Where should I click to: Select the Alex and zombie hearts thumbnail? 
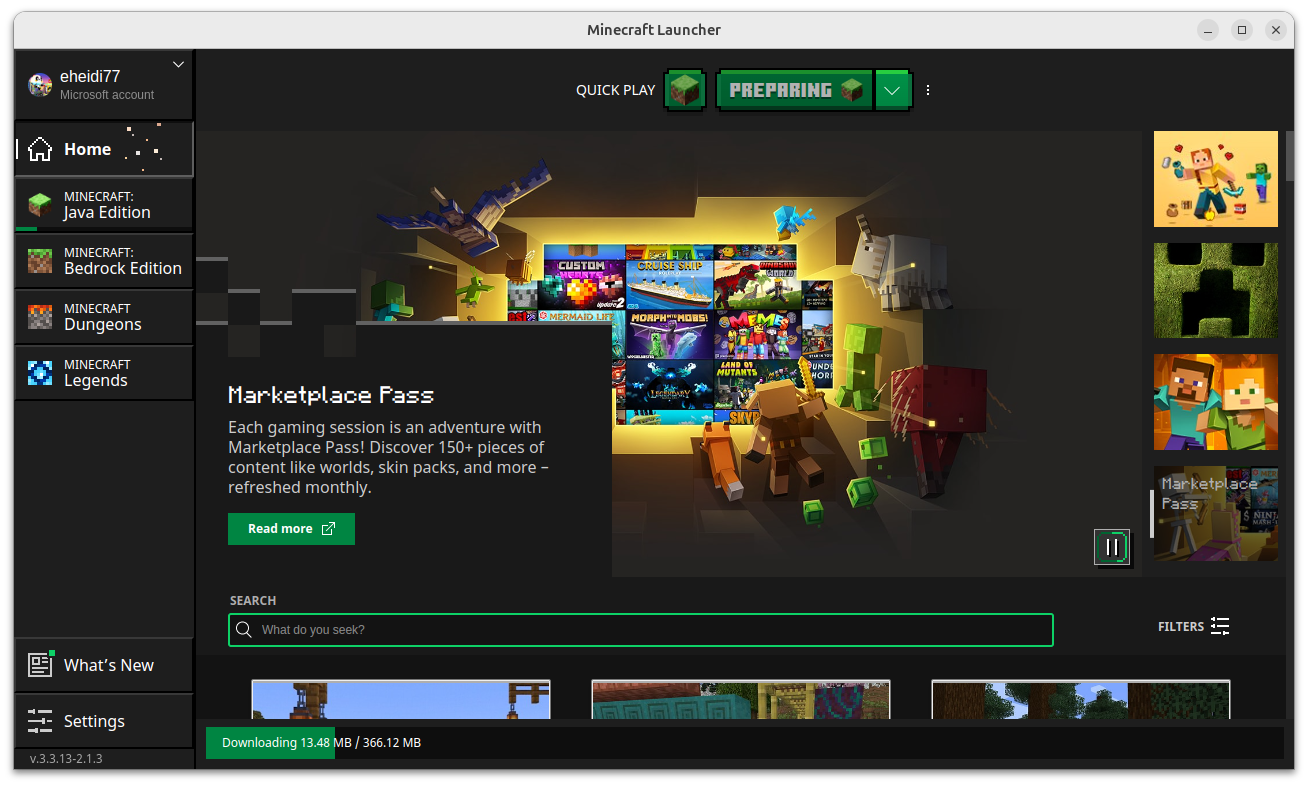1215,179
